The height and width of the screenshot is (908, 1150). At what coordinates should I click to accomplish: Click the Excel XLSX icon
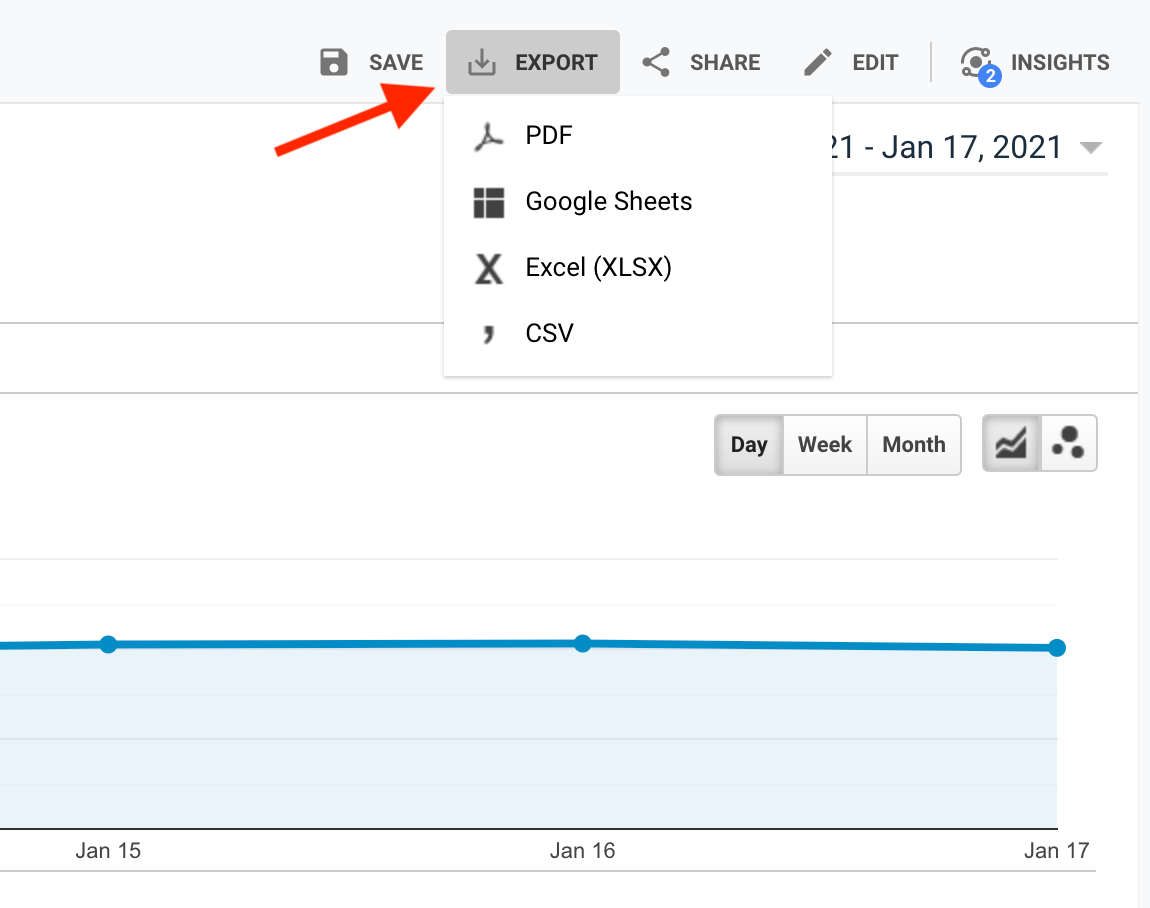click(x=489, y=267)
